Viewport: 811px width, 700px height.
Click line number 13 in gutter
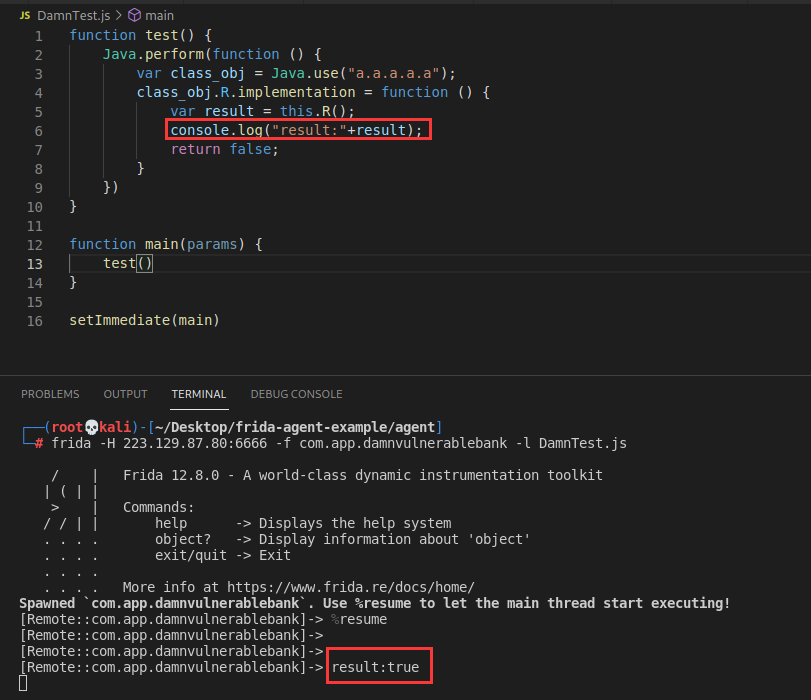click(35, 264)
